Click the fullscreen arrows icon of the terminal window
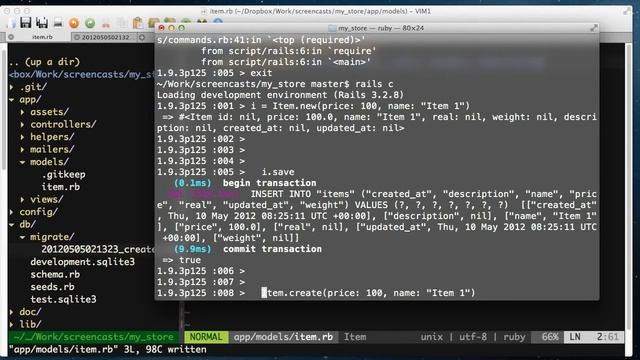 (594, 28)
